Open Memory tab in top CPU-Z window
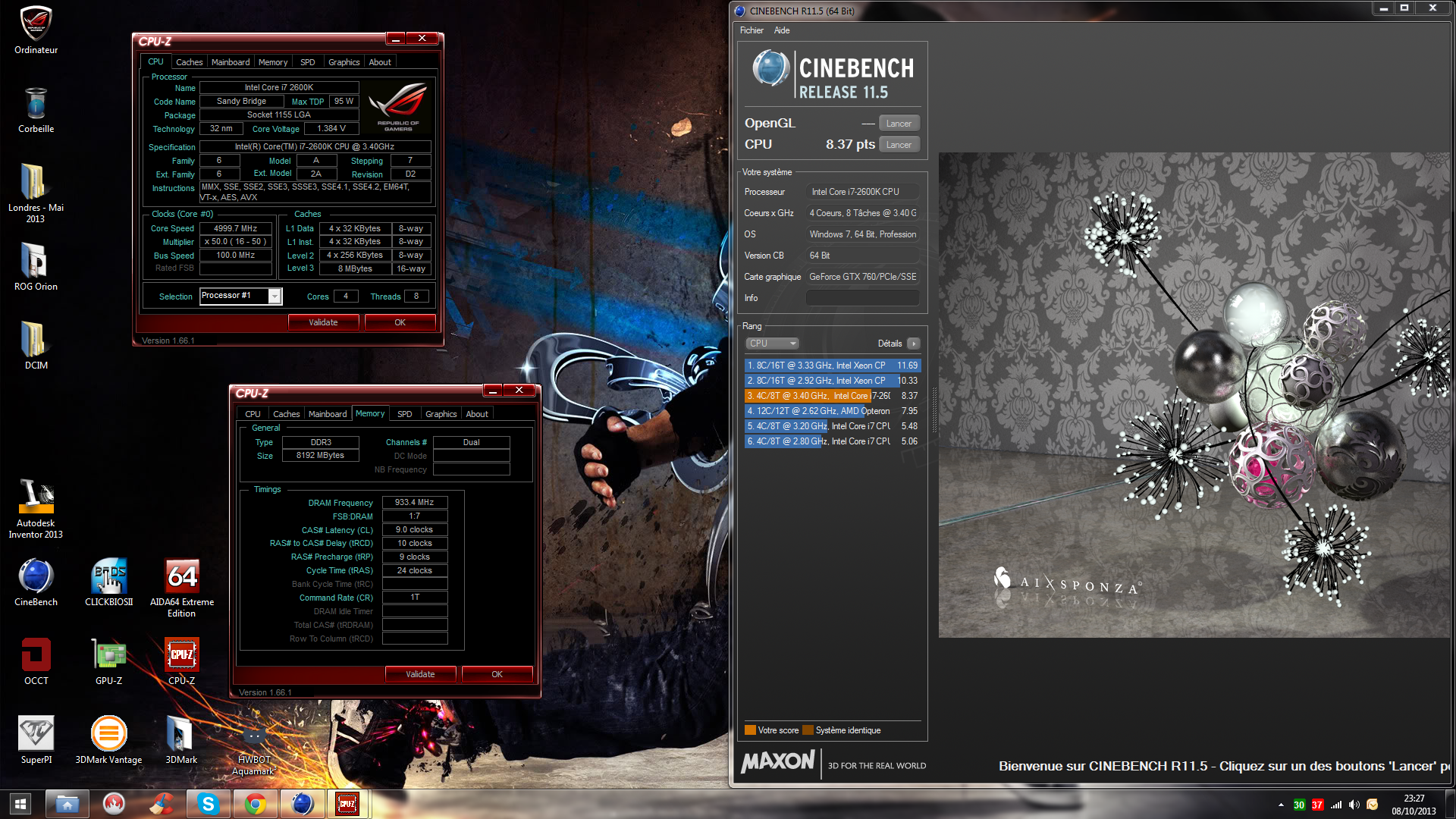1456x819 pixels. [273, 62]
